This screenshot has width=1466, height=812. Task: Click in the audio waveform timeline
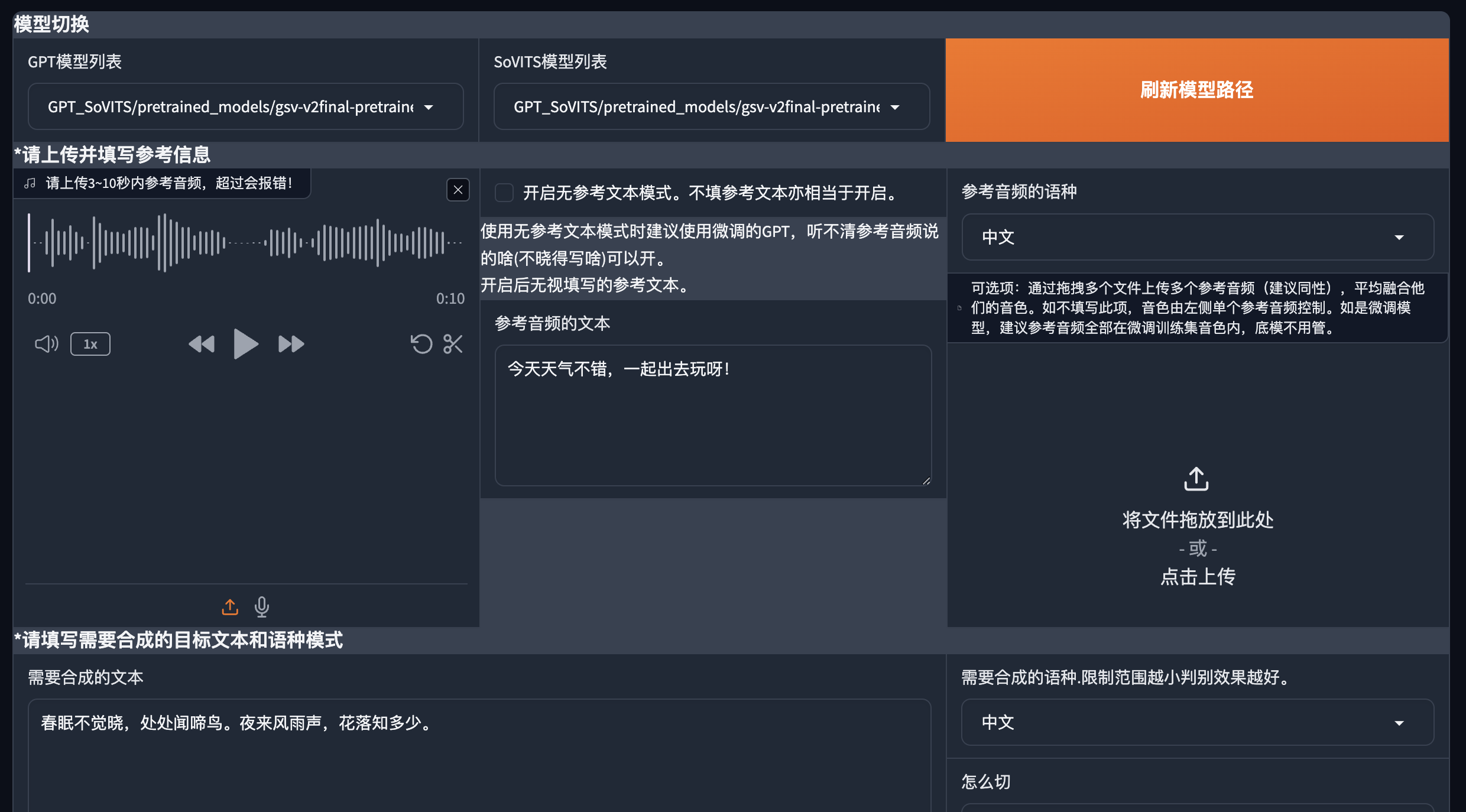245,243
